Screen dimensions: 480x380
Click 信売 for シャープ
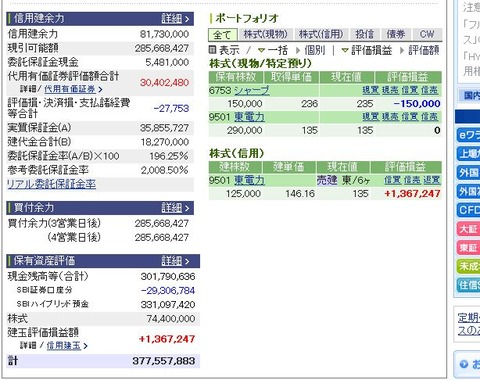[x=429, y=90]
